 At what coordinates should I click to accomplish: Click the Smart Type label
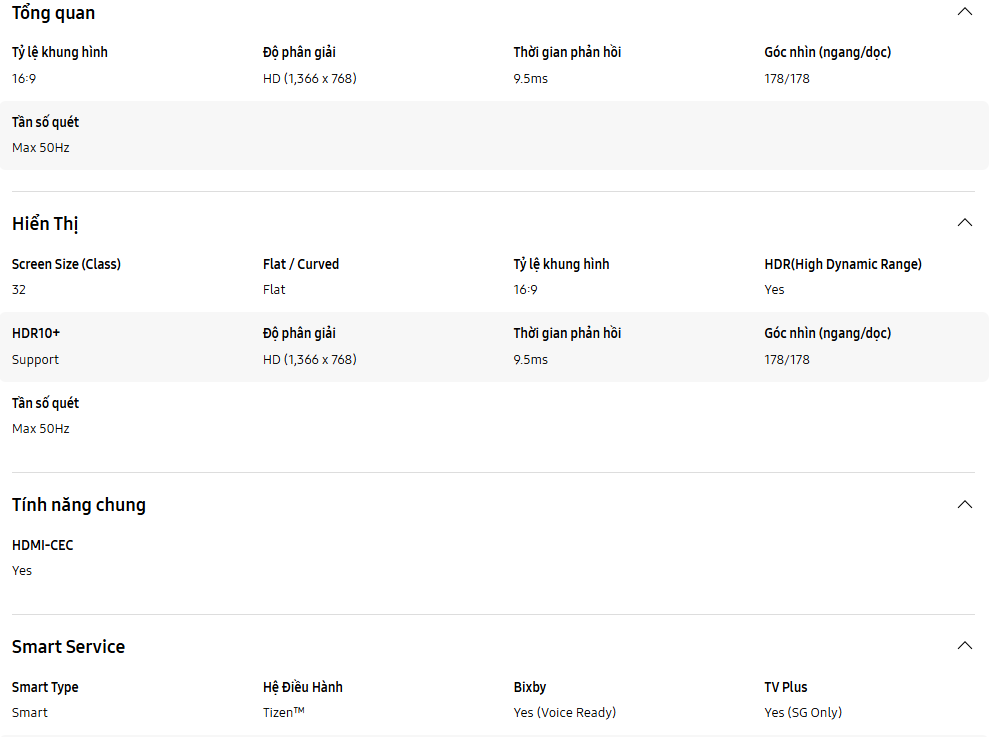pos(45,687)
